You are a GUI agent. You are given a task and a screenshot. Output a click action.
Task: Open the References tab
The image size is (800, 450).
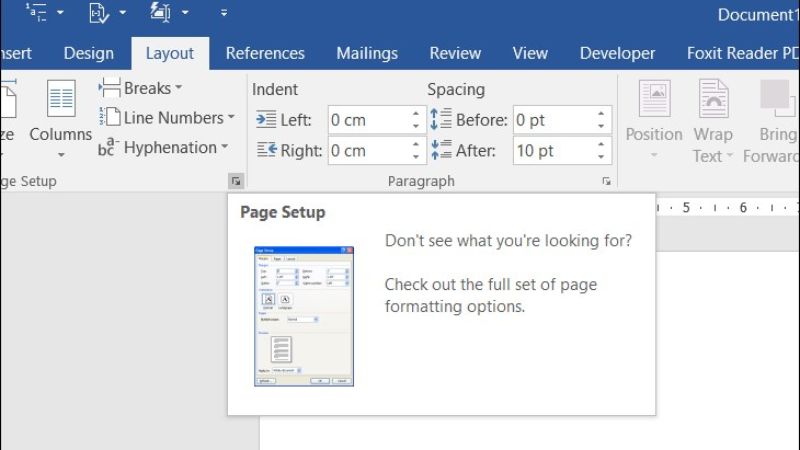[x=265, y=53]
